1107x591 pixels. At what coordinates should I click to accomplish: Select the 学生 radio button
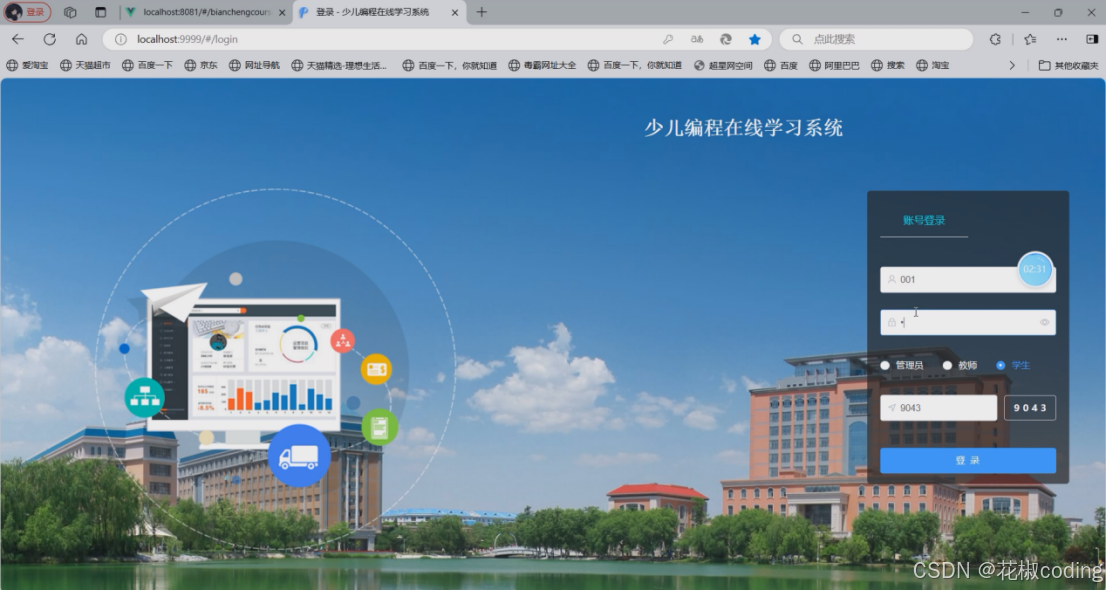(x=1001, y=365)
